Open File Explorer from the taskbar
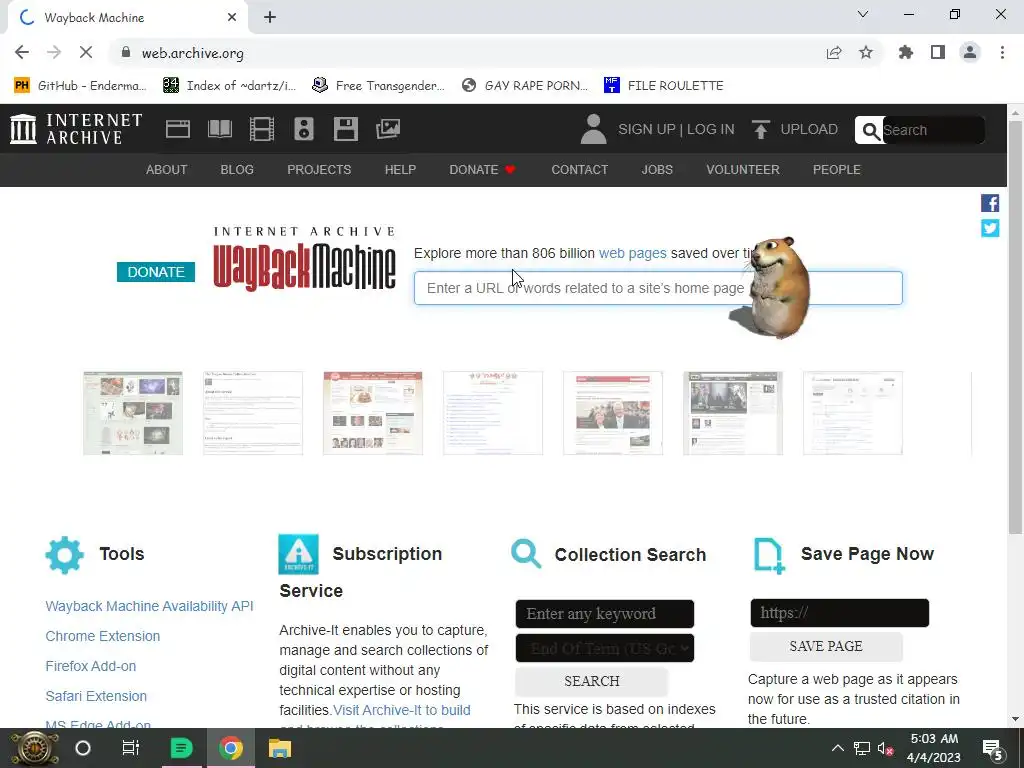 [x=280, y=748]
